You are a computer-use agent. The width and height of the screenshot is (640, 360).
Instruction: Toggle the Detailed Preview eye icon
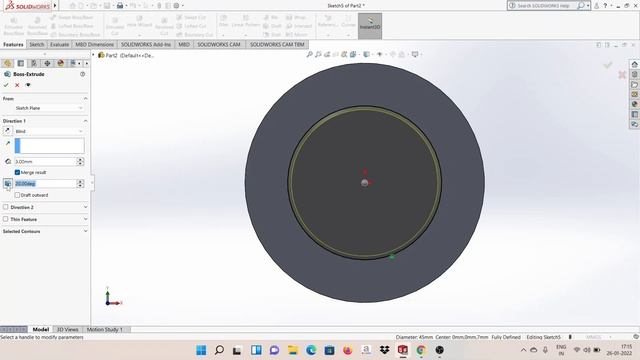[28, 85]
